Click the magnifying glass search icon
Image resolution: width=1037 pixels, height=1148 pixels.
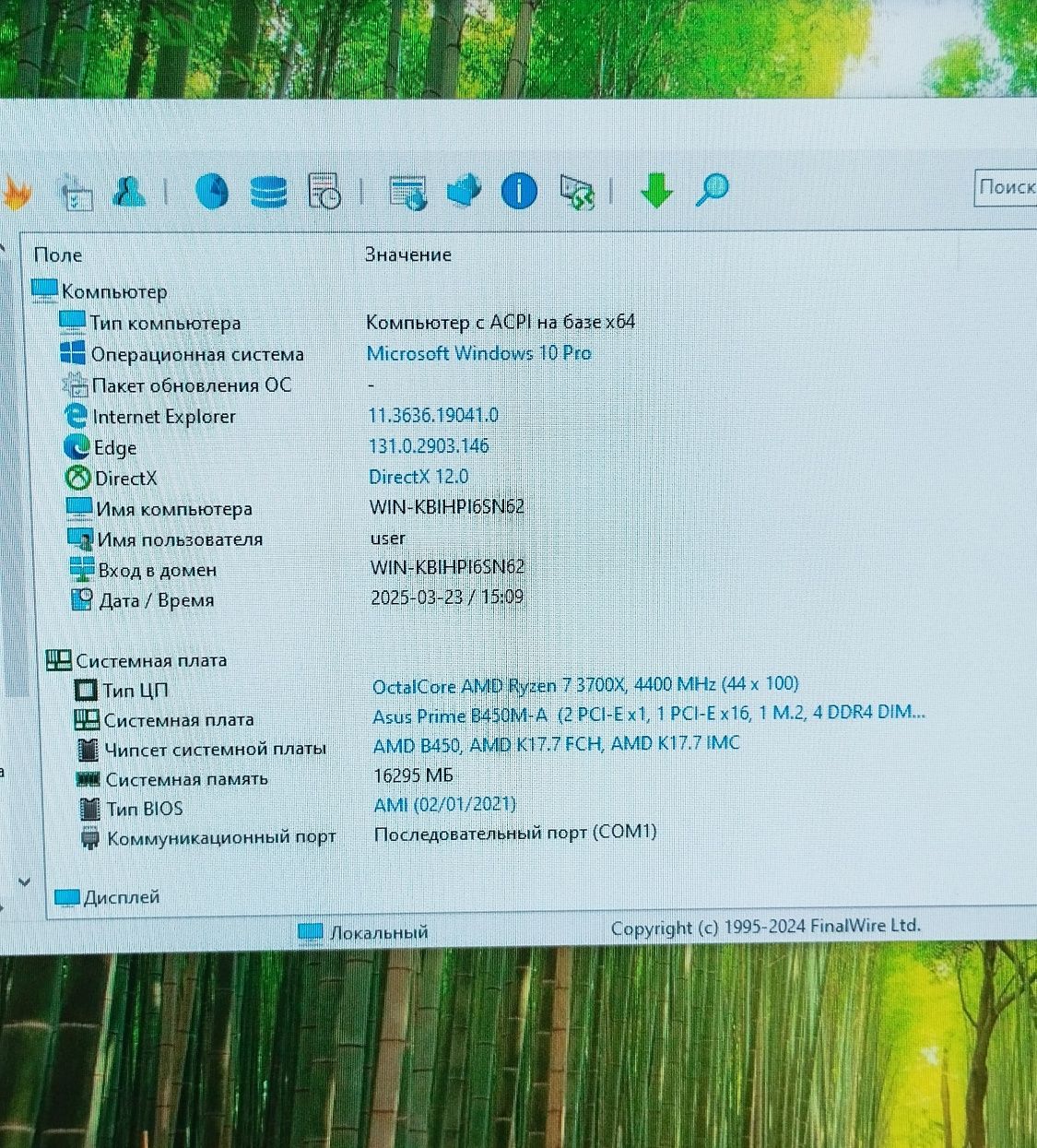(712, 190)
